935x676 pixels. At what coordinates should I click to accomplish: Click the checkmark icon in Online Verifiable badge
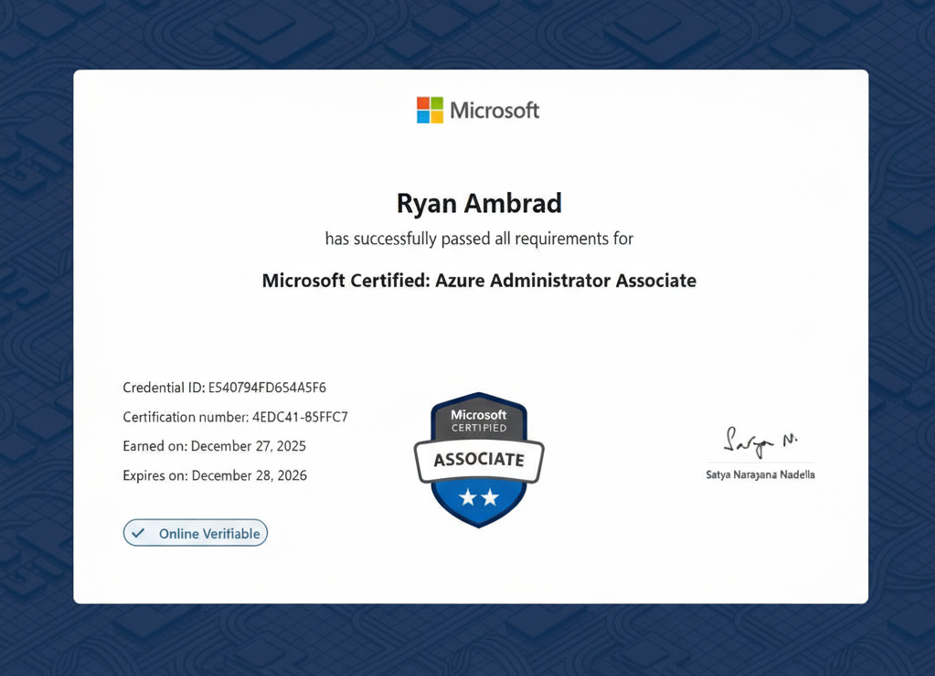click(139, 533)
